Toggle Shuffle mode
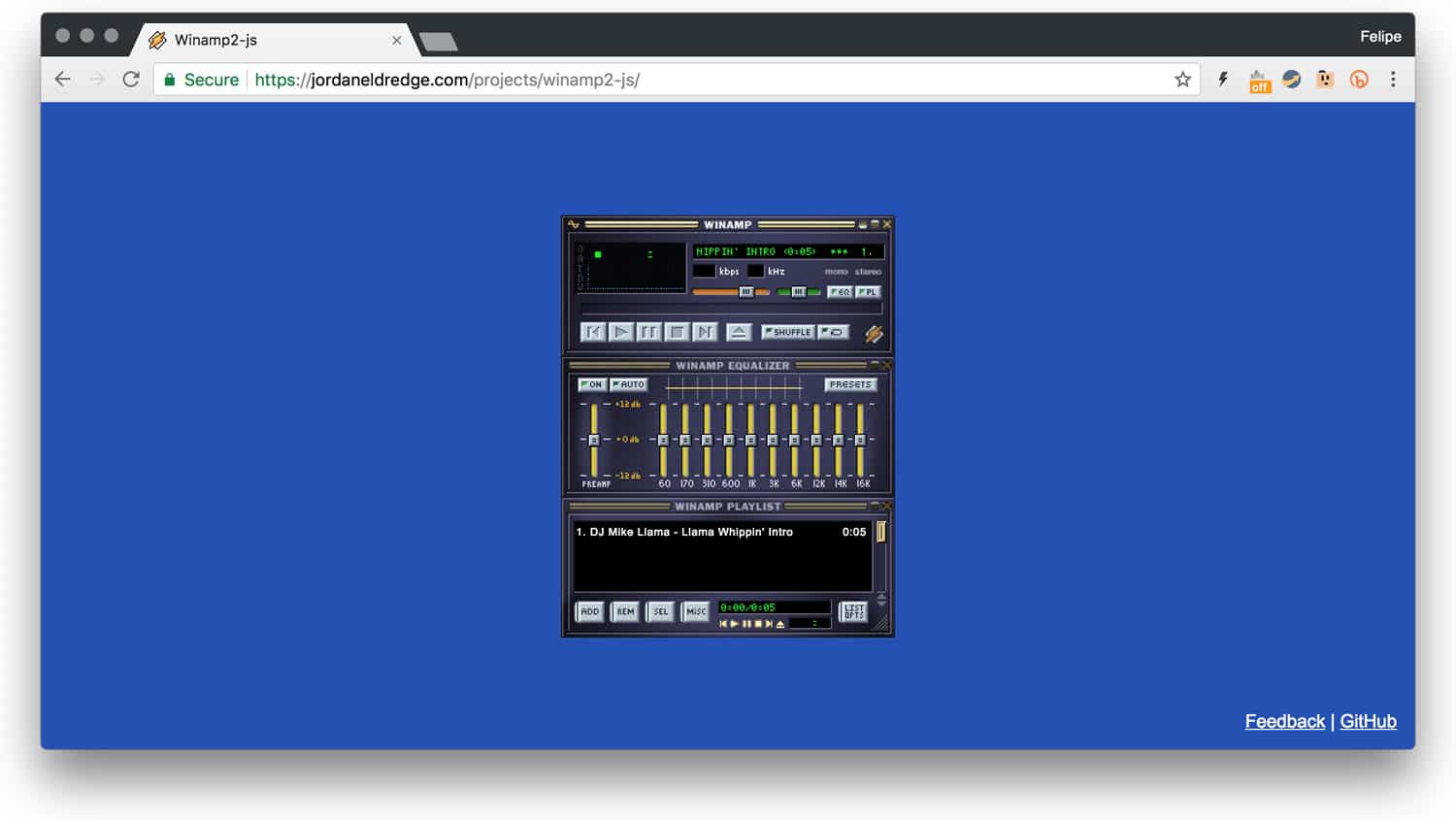 coord(790,332)
